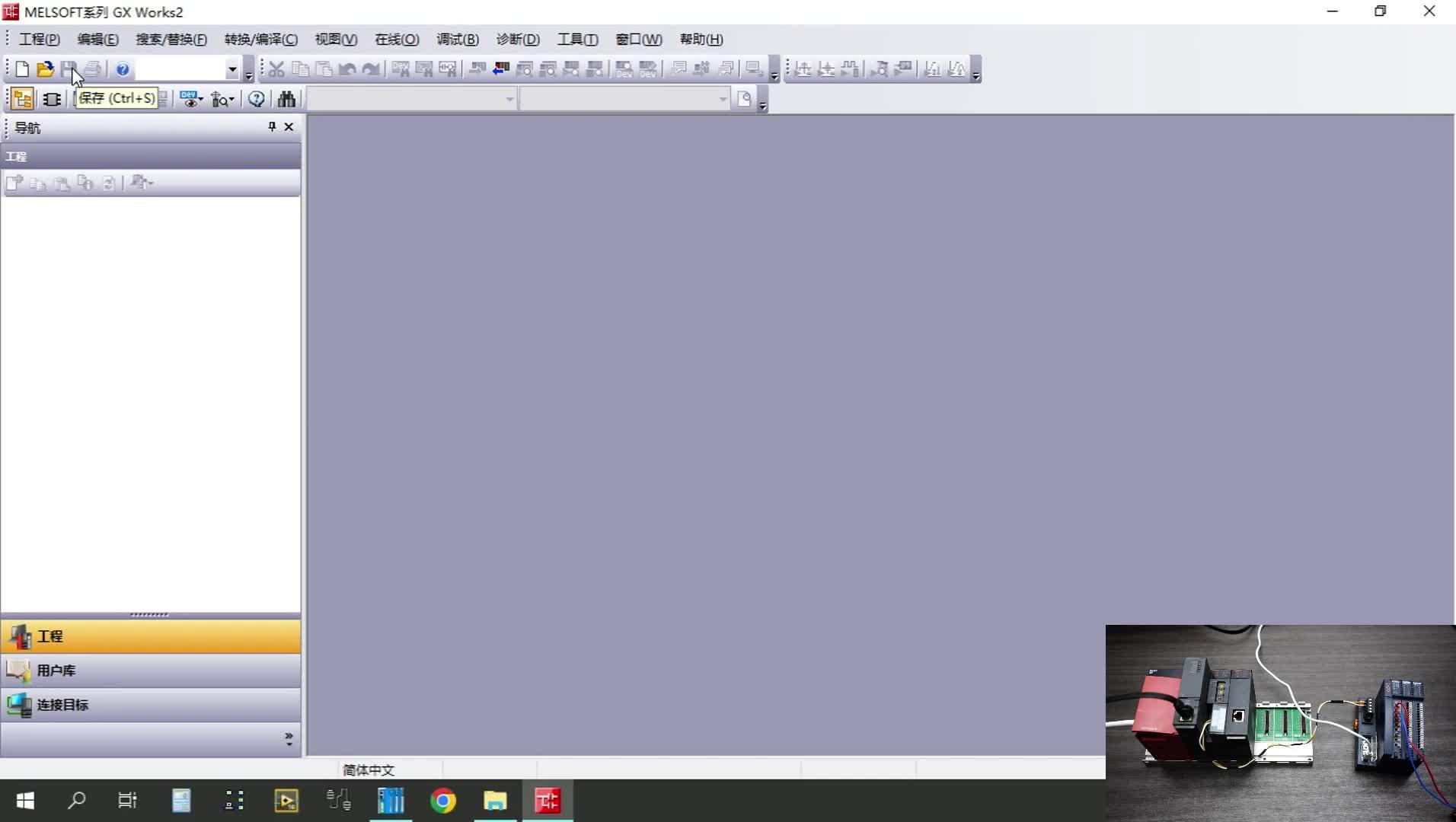Click the Paste toolbar icon
1456x822 pixels.
pyautogui.click(x=324, y=69)
